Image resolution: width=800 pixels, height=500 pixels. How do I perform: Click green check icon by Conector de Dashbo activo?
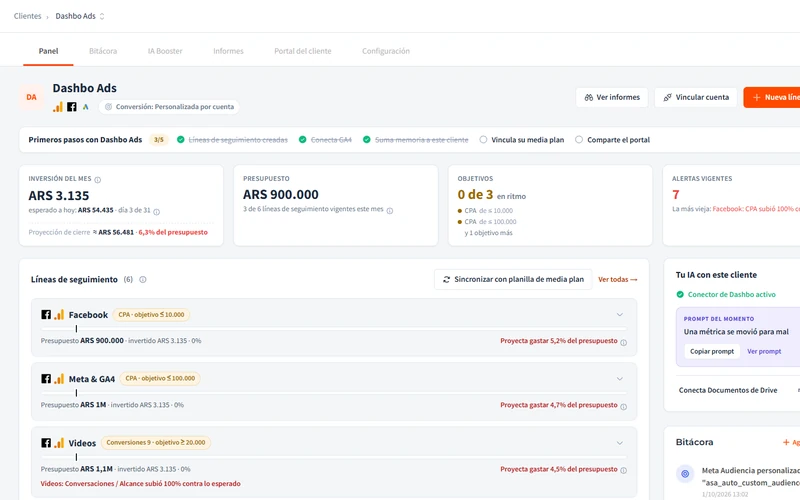tap(680, 294)
